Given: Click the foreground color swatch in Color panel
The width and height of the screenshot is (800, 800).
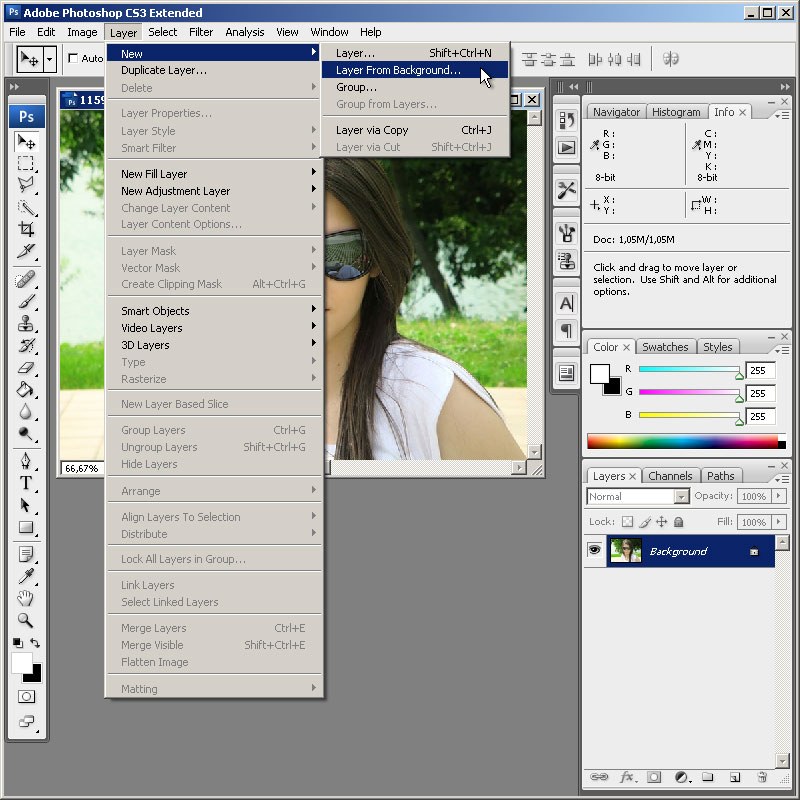Looking at the screenshot, I should (599, 373).
